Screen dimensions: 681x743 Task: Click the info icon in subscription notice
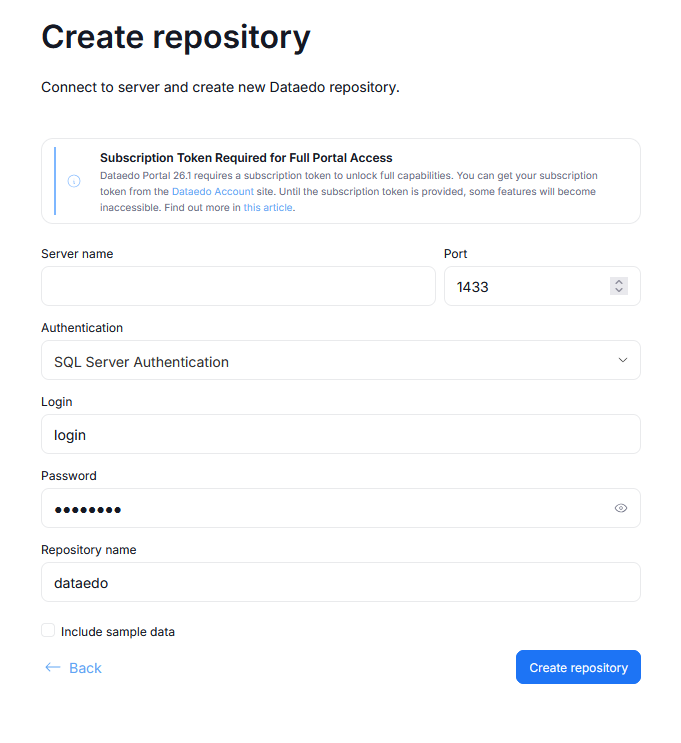click(74, 181)
